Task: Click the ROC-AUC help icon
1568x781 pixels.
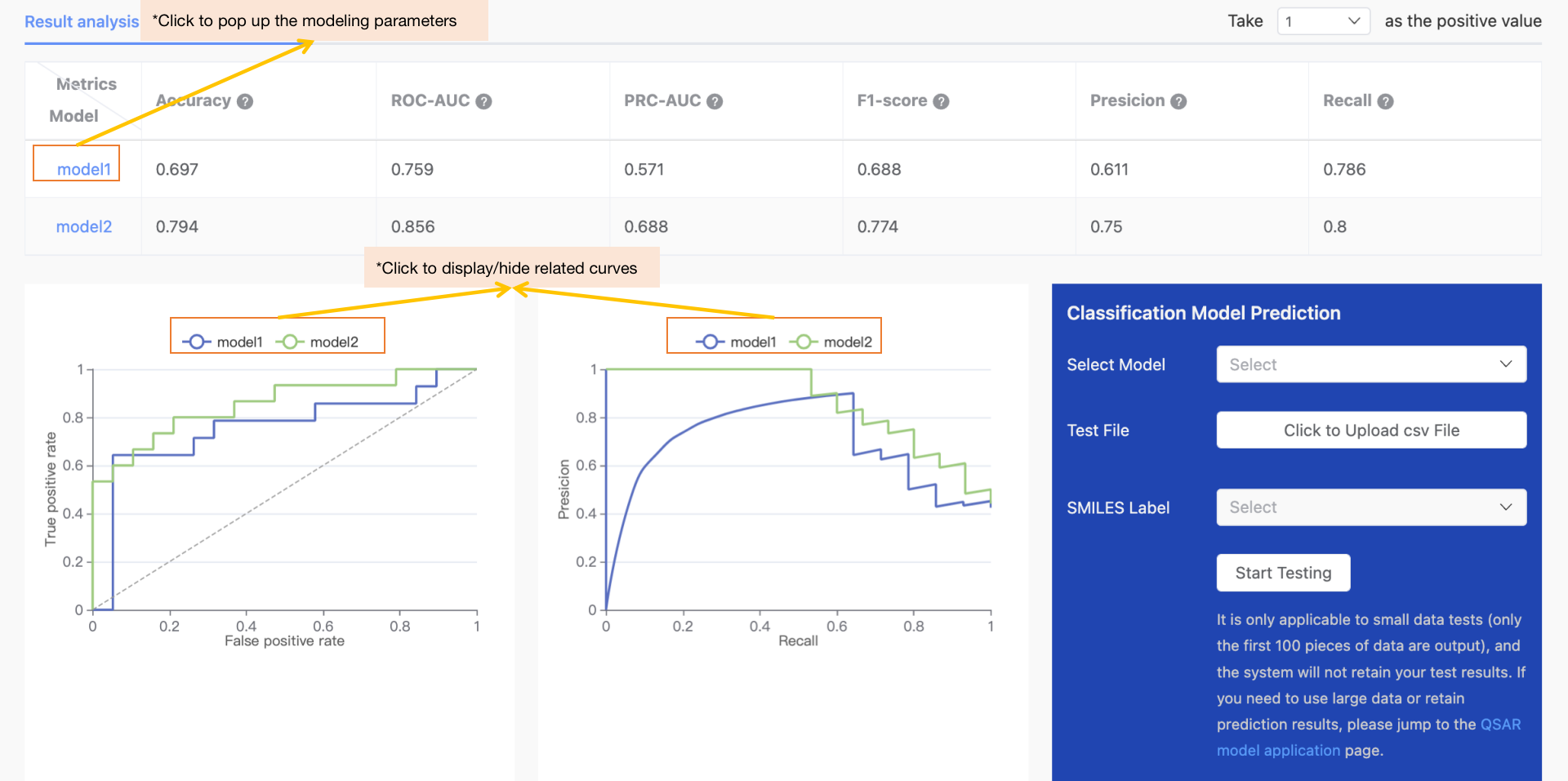Action: (482, 100)
